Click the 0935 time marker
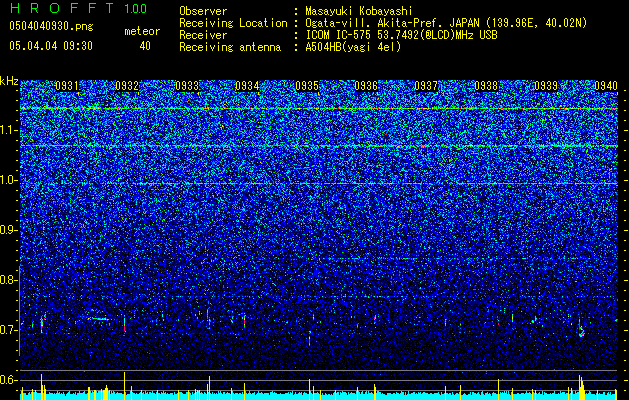The image size is (629, 400). pyautogui.click(x=307, y=86)
